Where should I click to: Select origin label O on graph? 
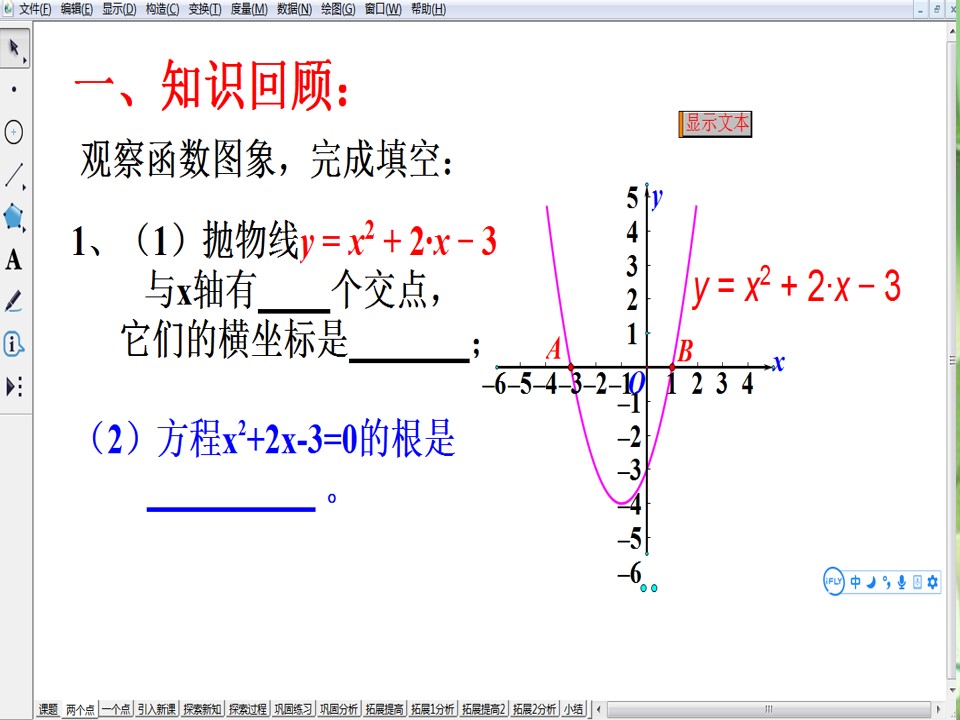(637, 383)
